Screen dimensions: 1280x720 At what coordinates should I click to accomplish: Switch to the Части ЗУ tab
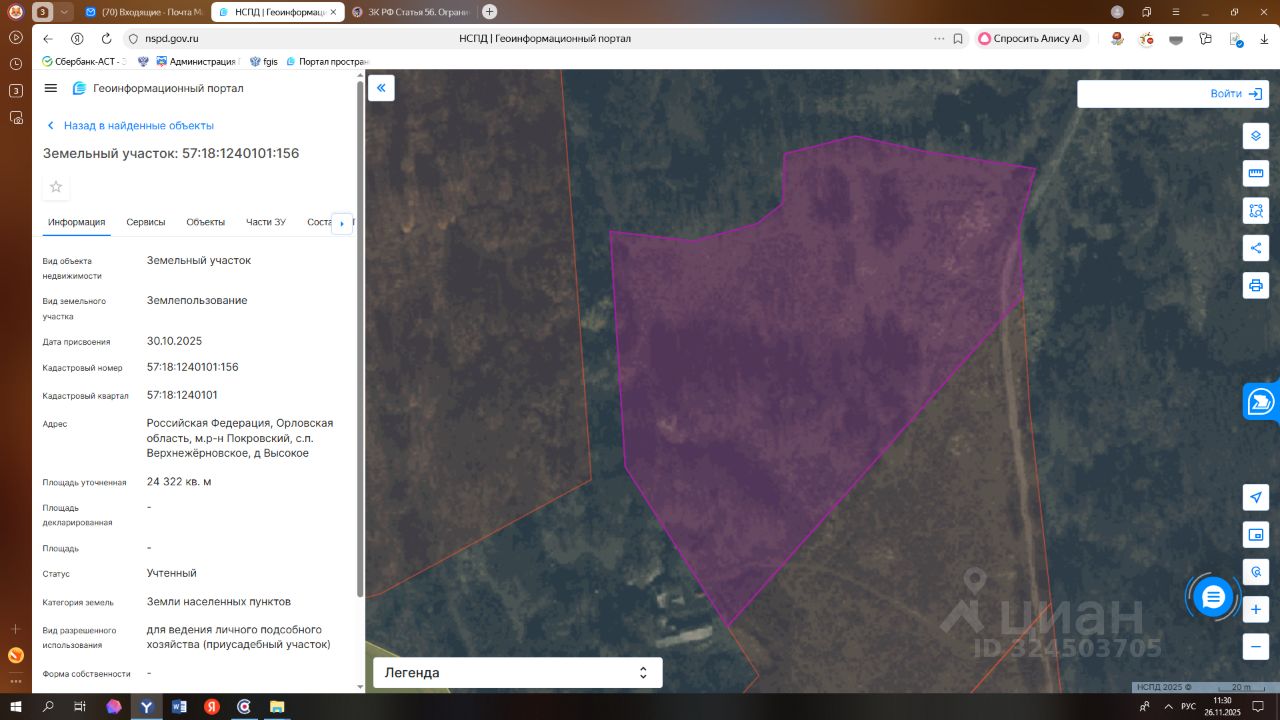(266, 222)
